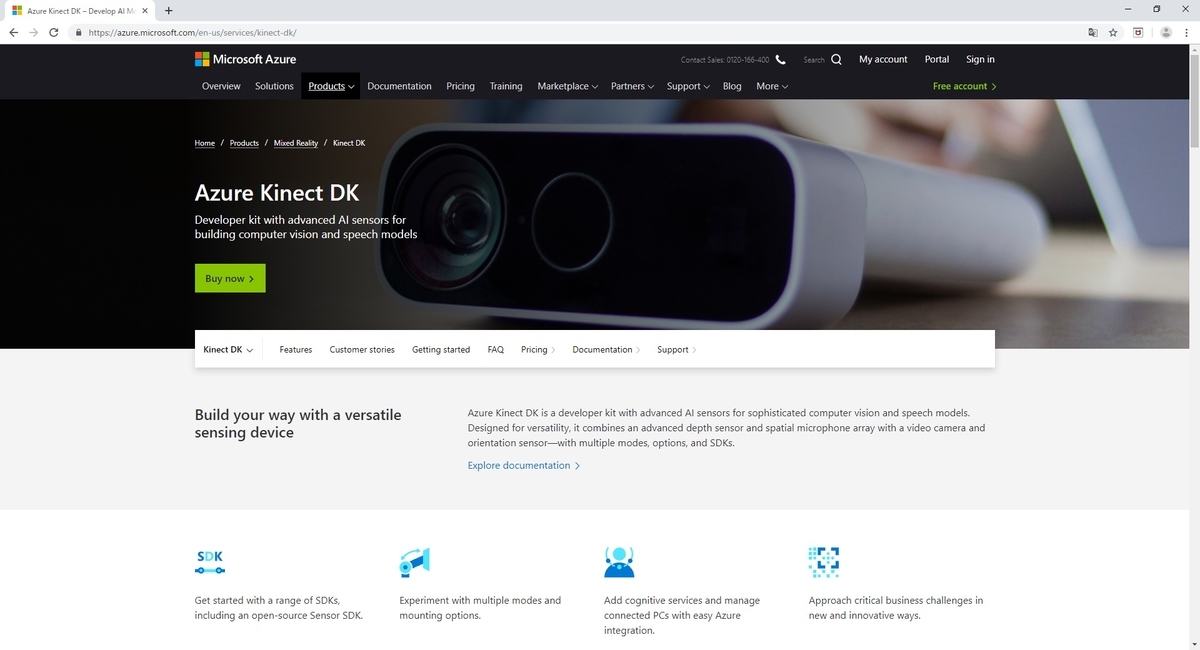Click the Sign in link
This screenshot has height=650, width=1200.
pos(980,59)
